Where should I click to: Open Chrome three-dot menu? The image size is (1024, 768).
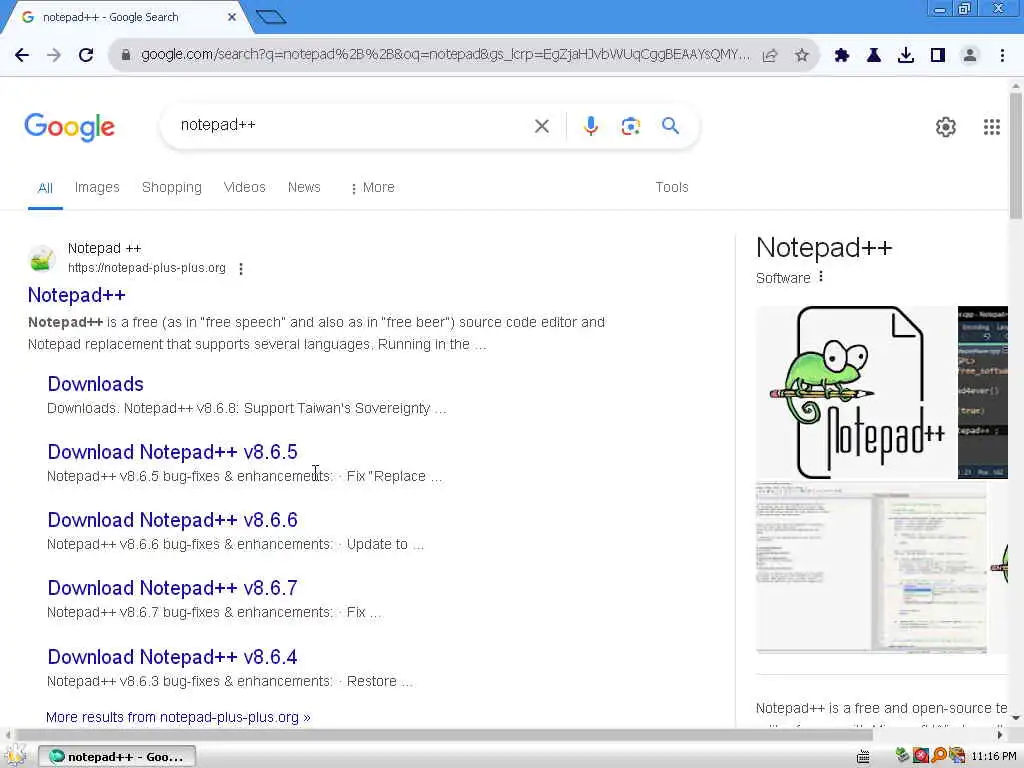coord(1002,55)
